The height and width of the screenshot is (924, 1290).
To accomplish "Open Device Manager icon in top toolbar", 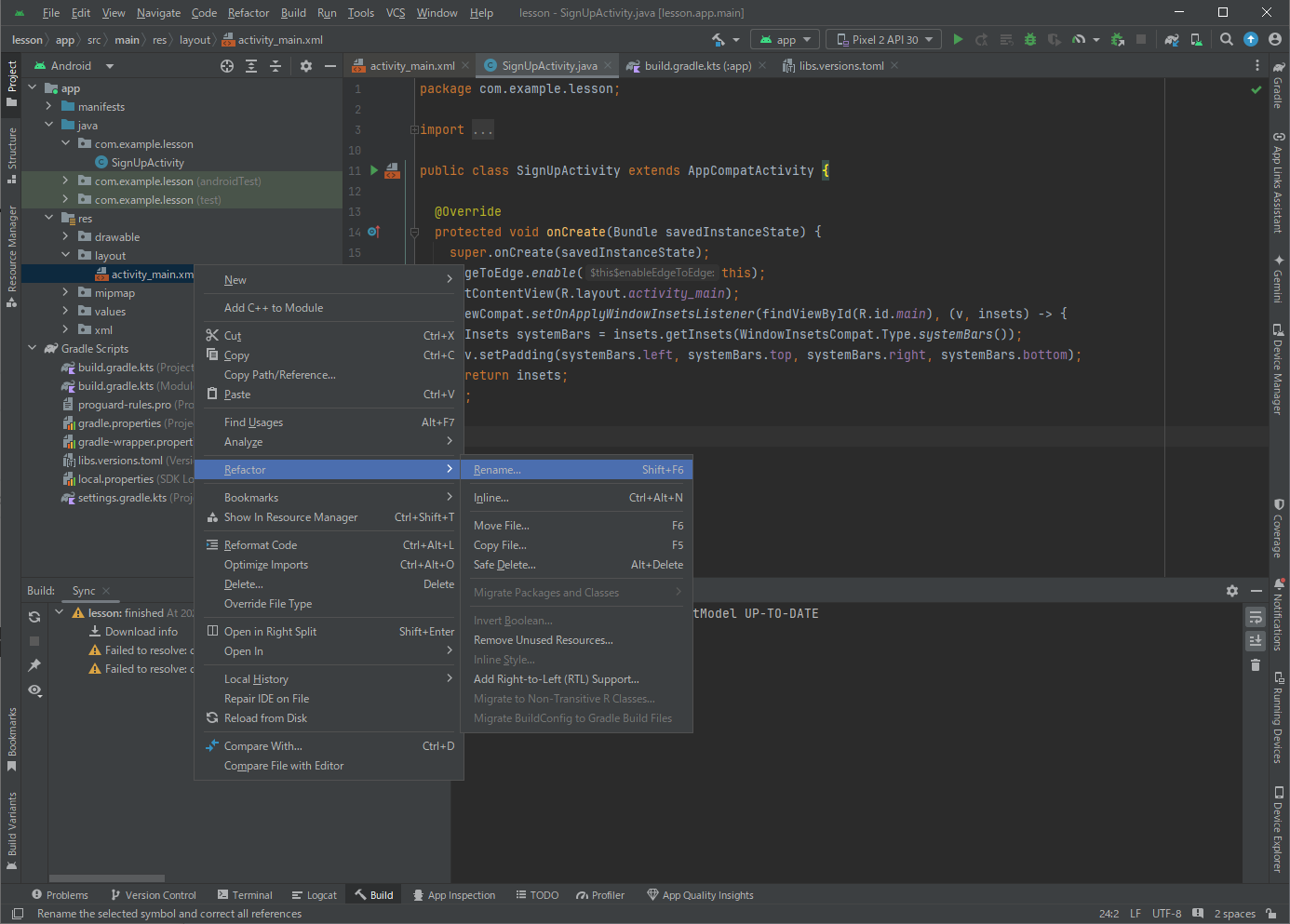I will [1197, 39].
